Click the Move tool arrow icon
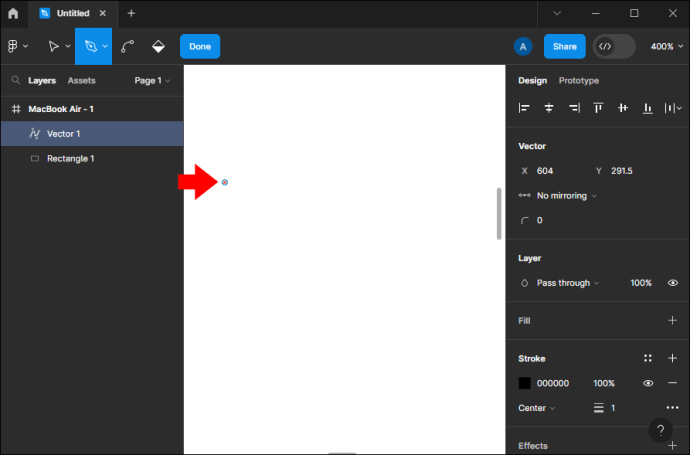 (x=54, y=46)
